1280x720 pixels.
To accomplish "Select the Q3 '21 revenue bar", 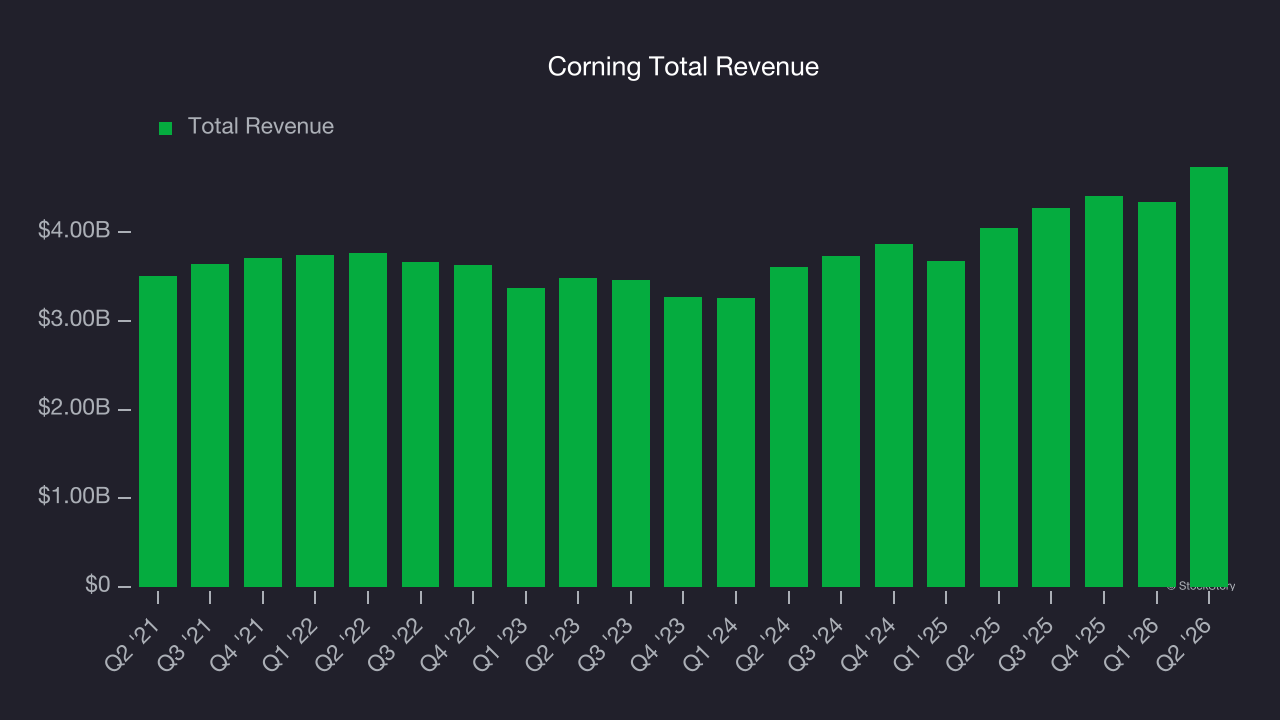I will 210,425.
